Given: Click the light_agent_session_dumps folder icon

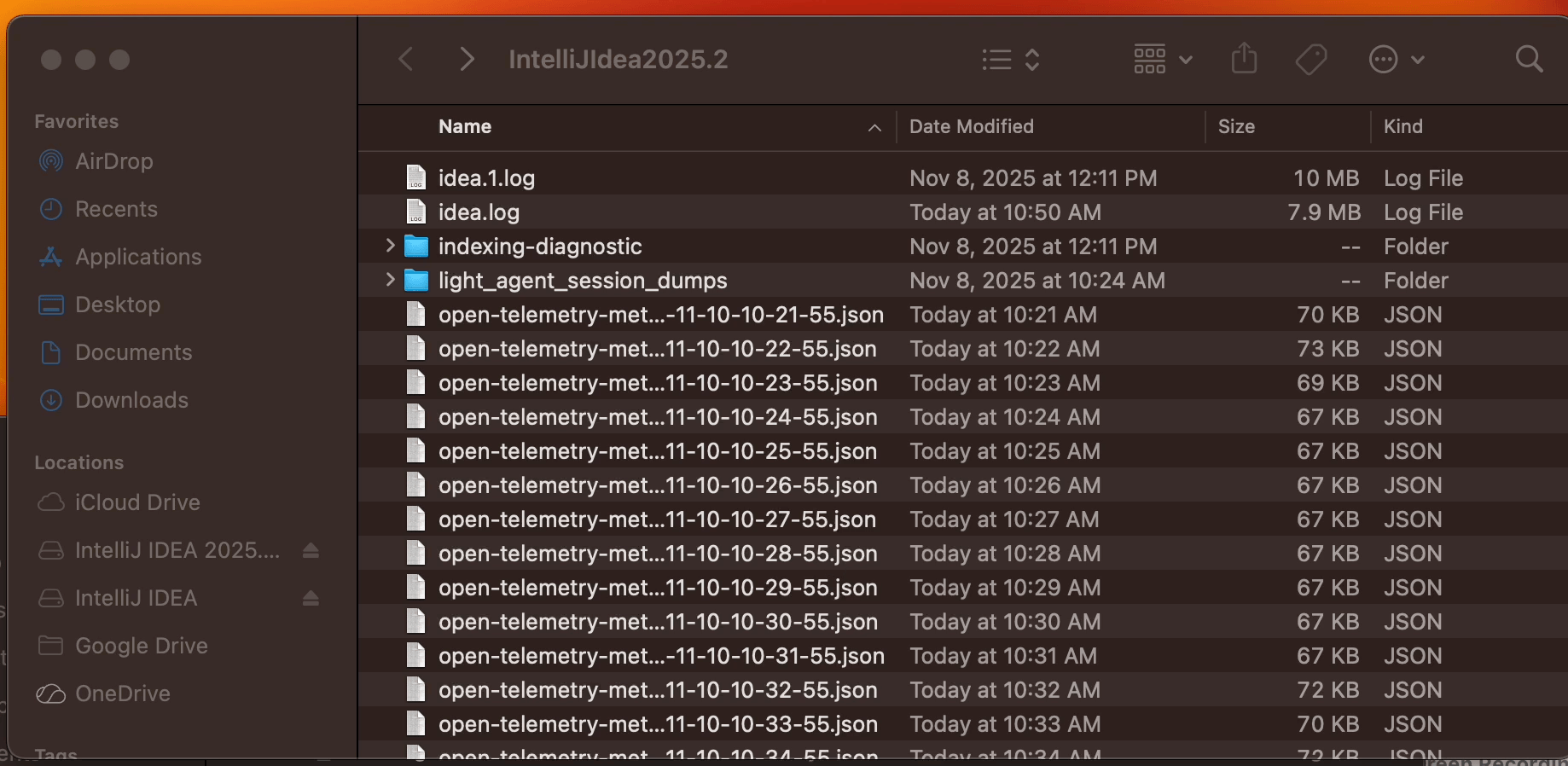Looking at the screenshot, I should pyautogui.click(x=416, y=281).
